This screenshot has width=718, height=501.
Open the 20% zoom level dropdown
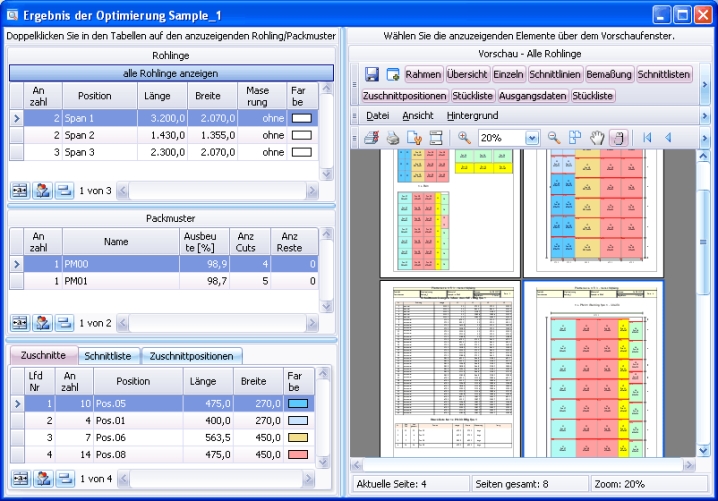[532, 137]
